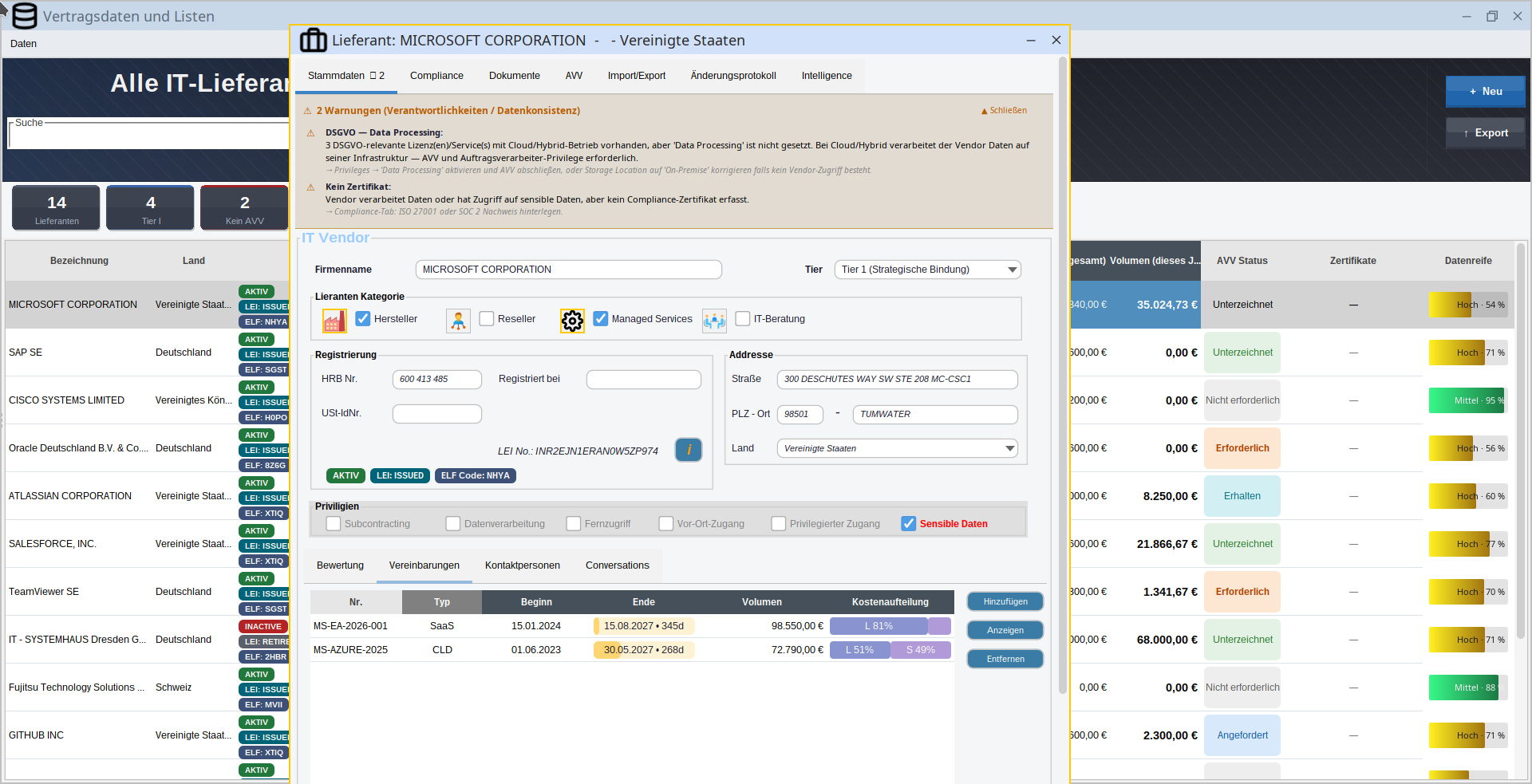Select the SAP SE supplier row
This screenshot has width=1532, height=784.
click(146, 353)
